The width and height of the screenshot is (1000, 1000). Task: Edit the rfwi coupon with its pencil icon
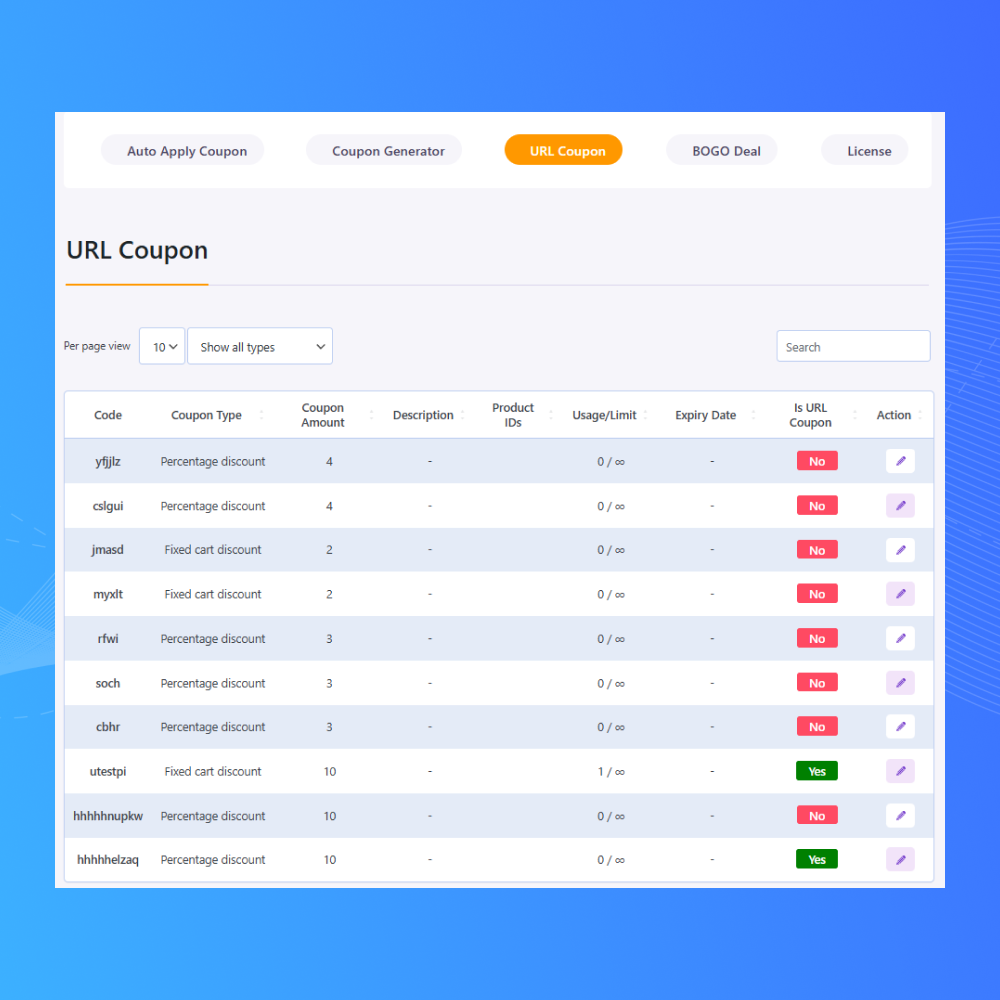(900, 638)
